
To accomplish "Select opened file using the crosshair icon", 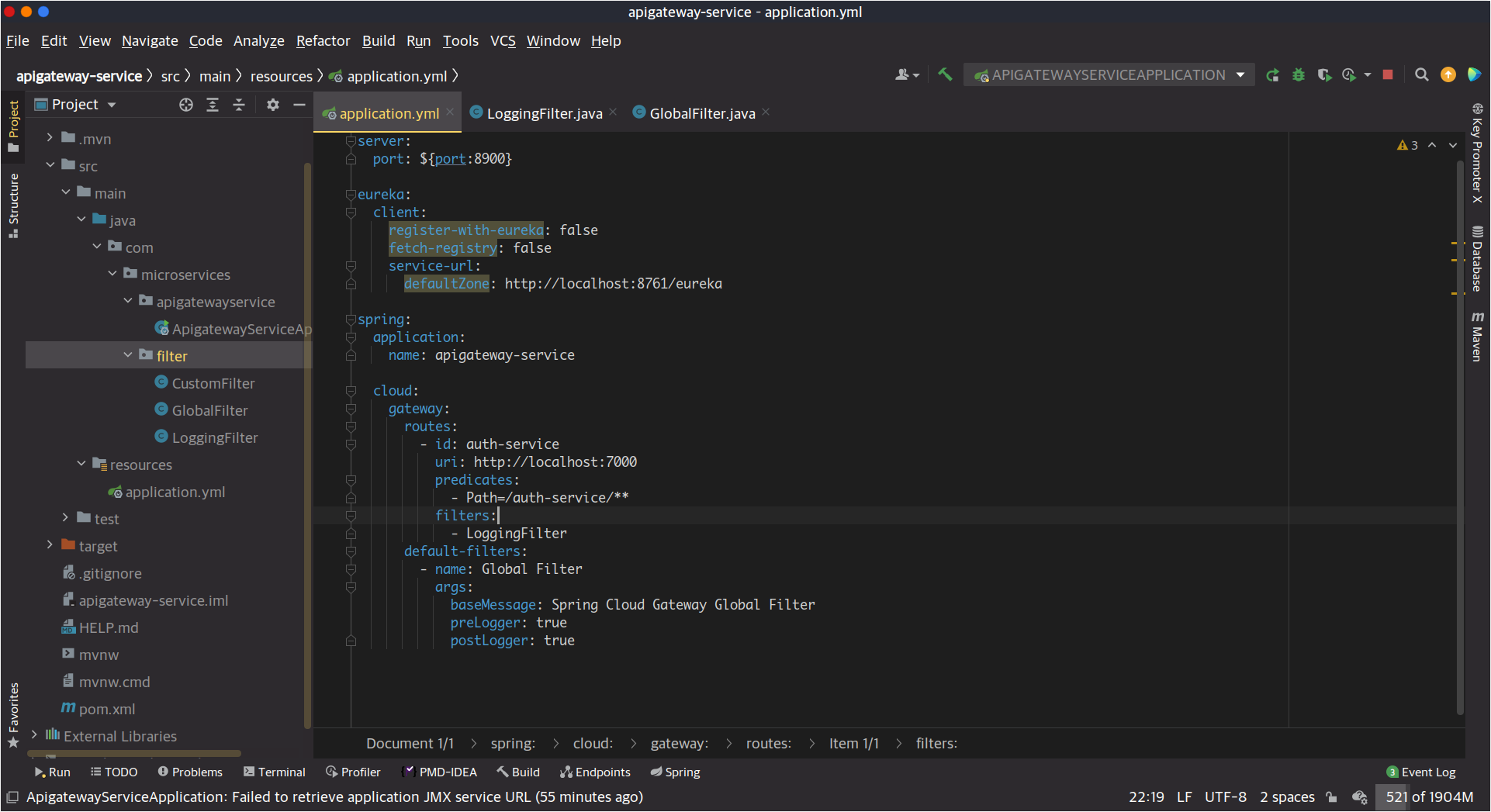I will [186, 104].
